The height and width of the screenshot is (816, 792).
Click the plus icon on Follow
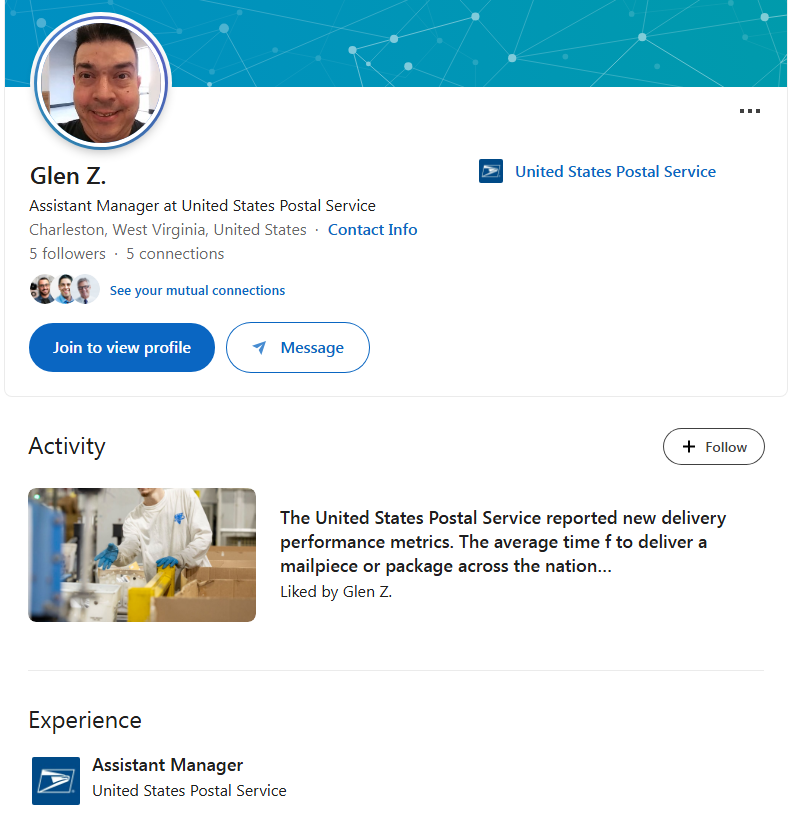[688, 447]
